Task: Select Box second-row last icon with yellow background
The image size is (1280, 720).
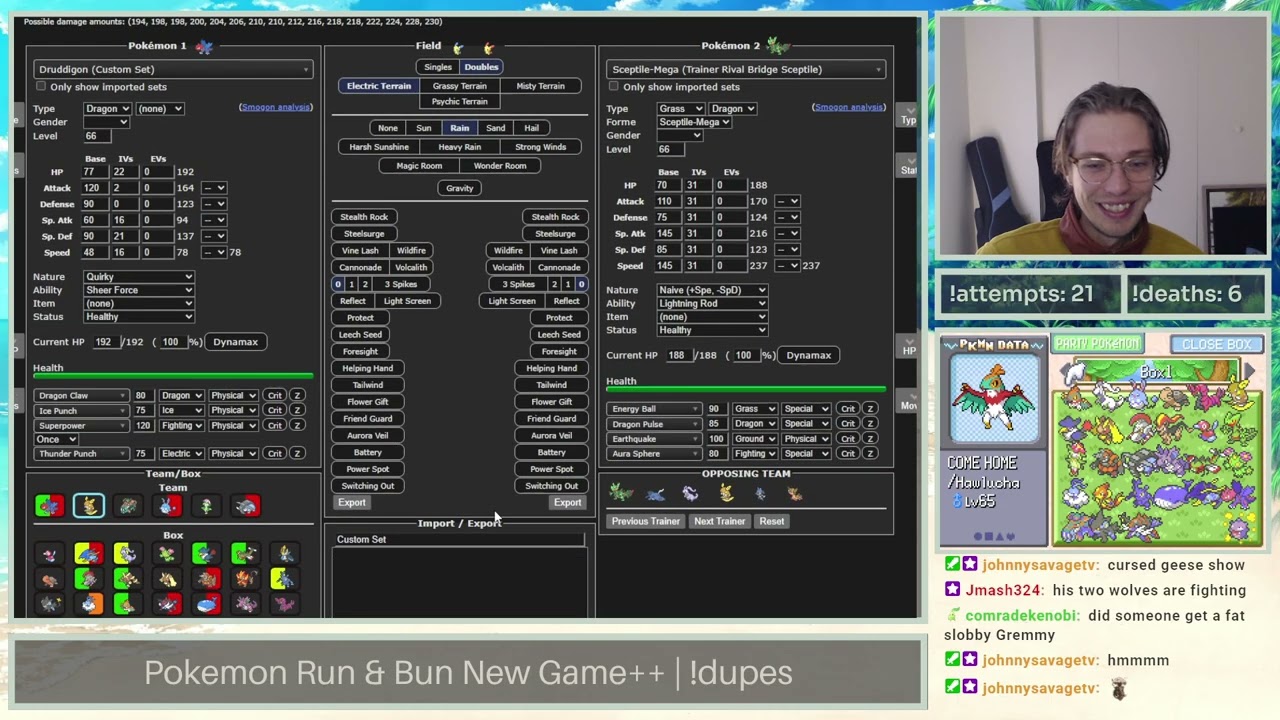Action: (285, 579)
